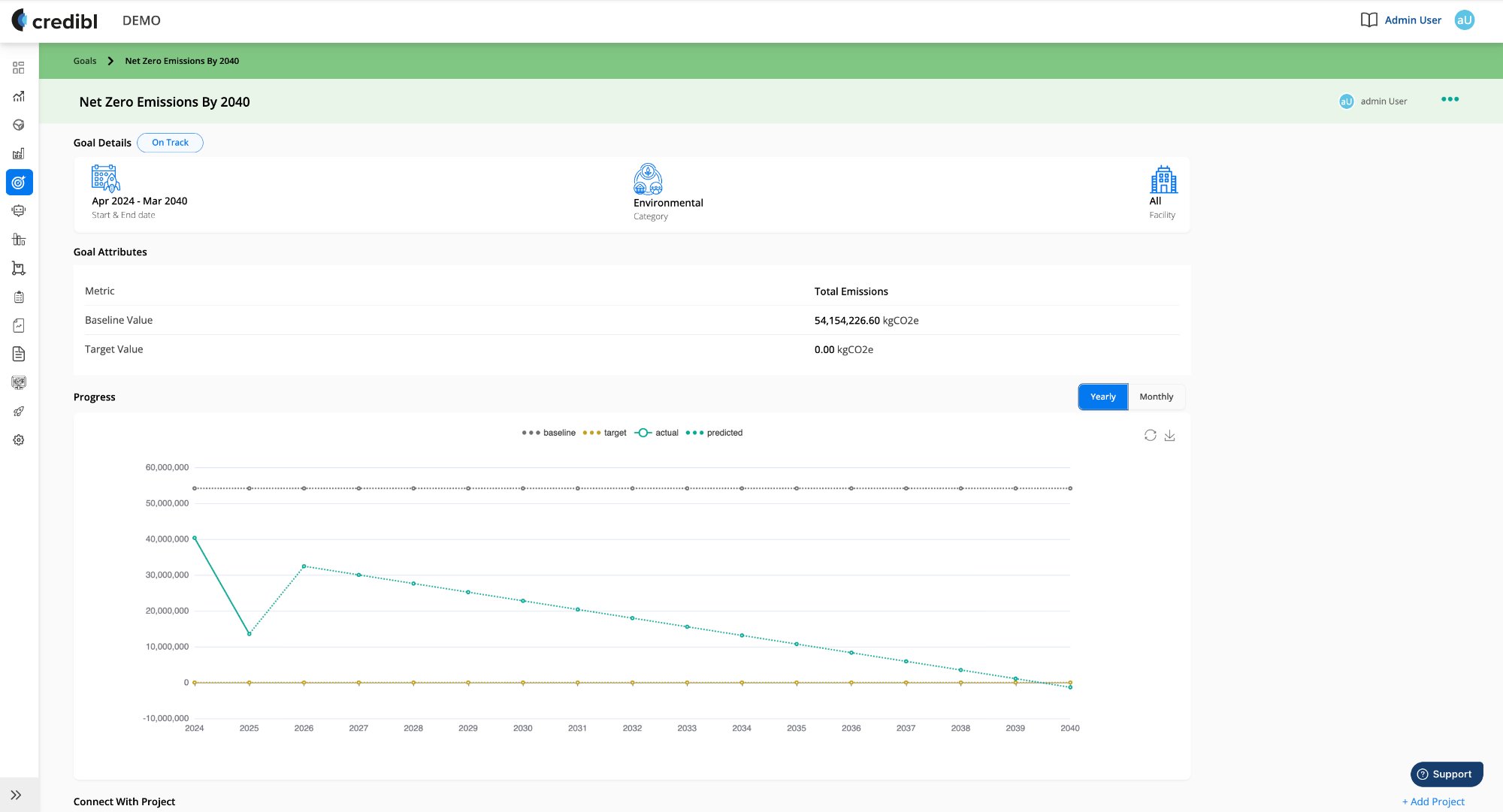
Task: Click the Goal Attributes heading
Action: pyautogui.click(x=110, y=252)
